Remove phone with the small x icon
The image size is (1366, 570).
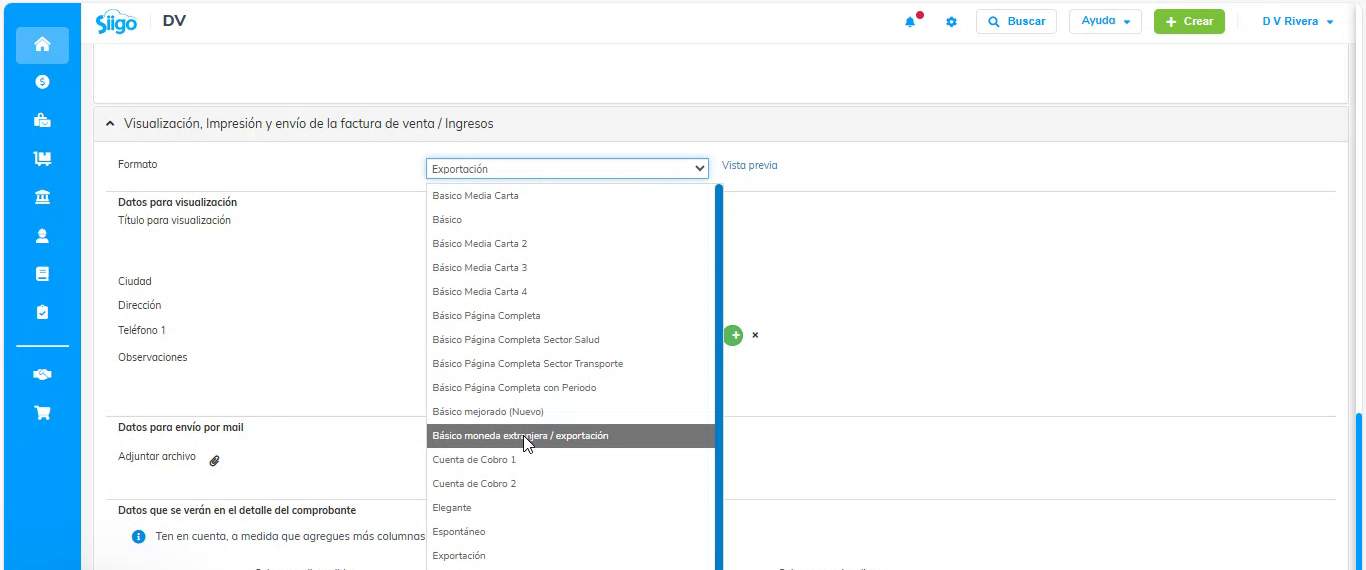[x=755, y=335]
